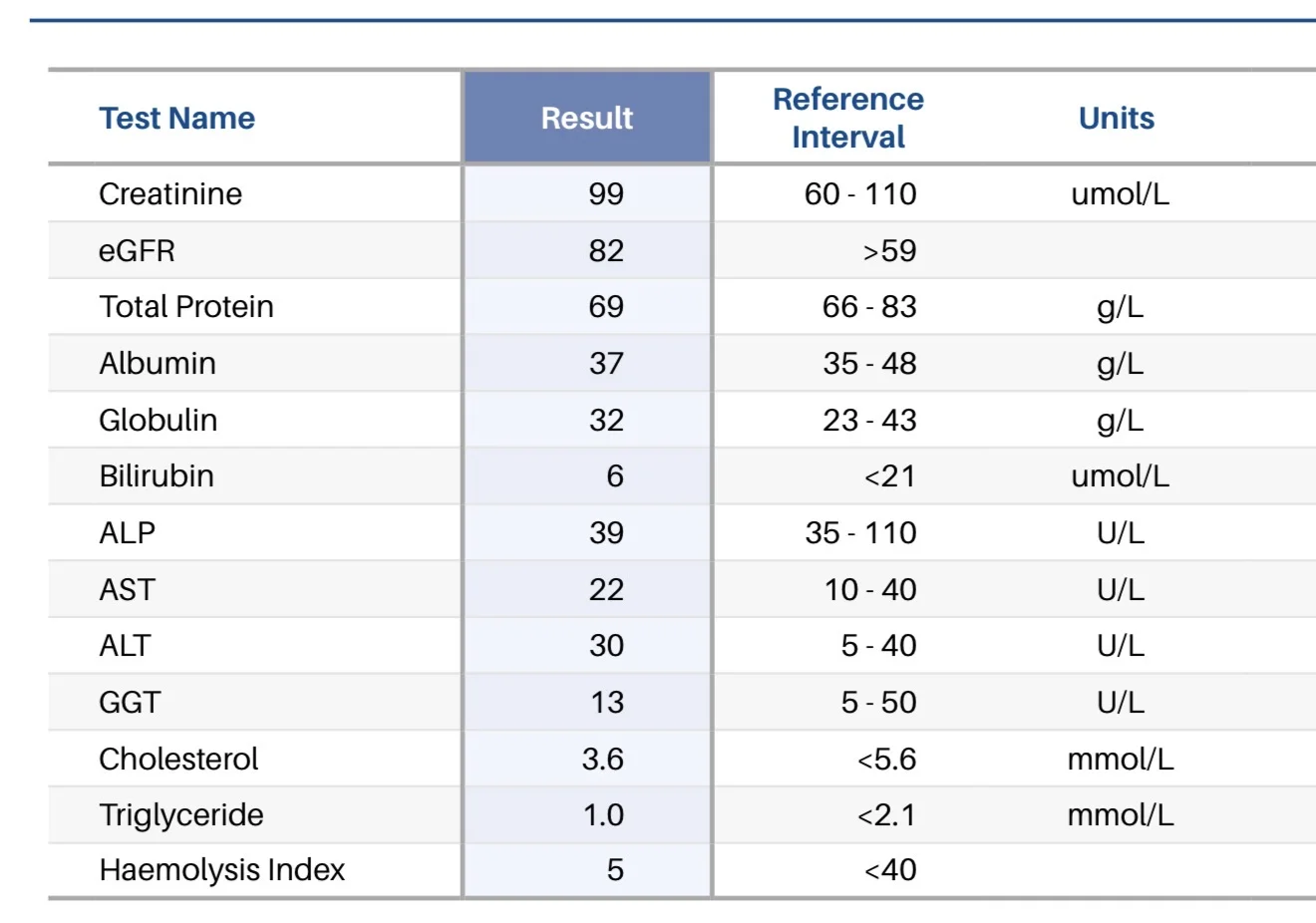The width and height of the screenshot is (1316, 923).
Task: Click the GGT test name
Action: [x=130, y=702]
